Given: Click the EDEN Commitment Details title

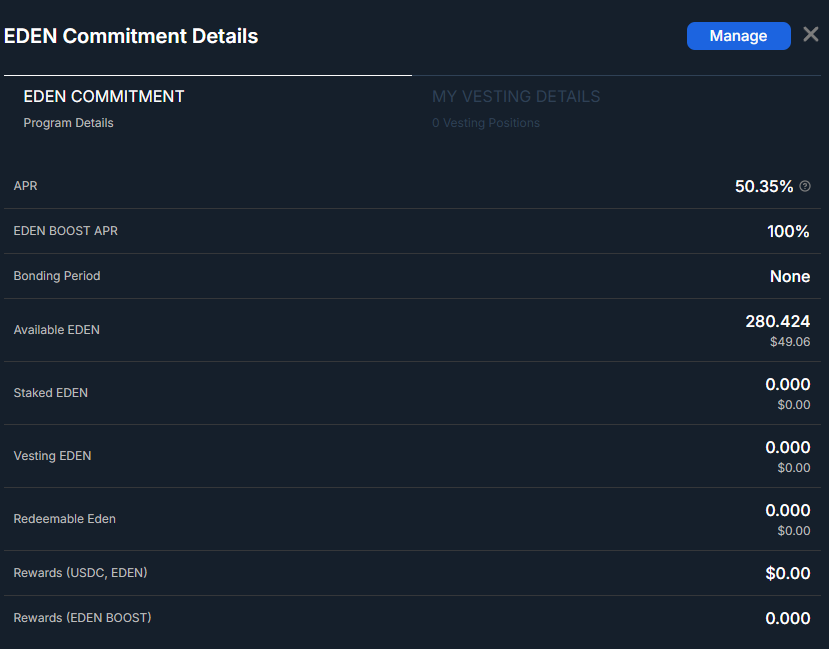Looking at the screenshot, I should pyautogui.click(x=131, y=36).
